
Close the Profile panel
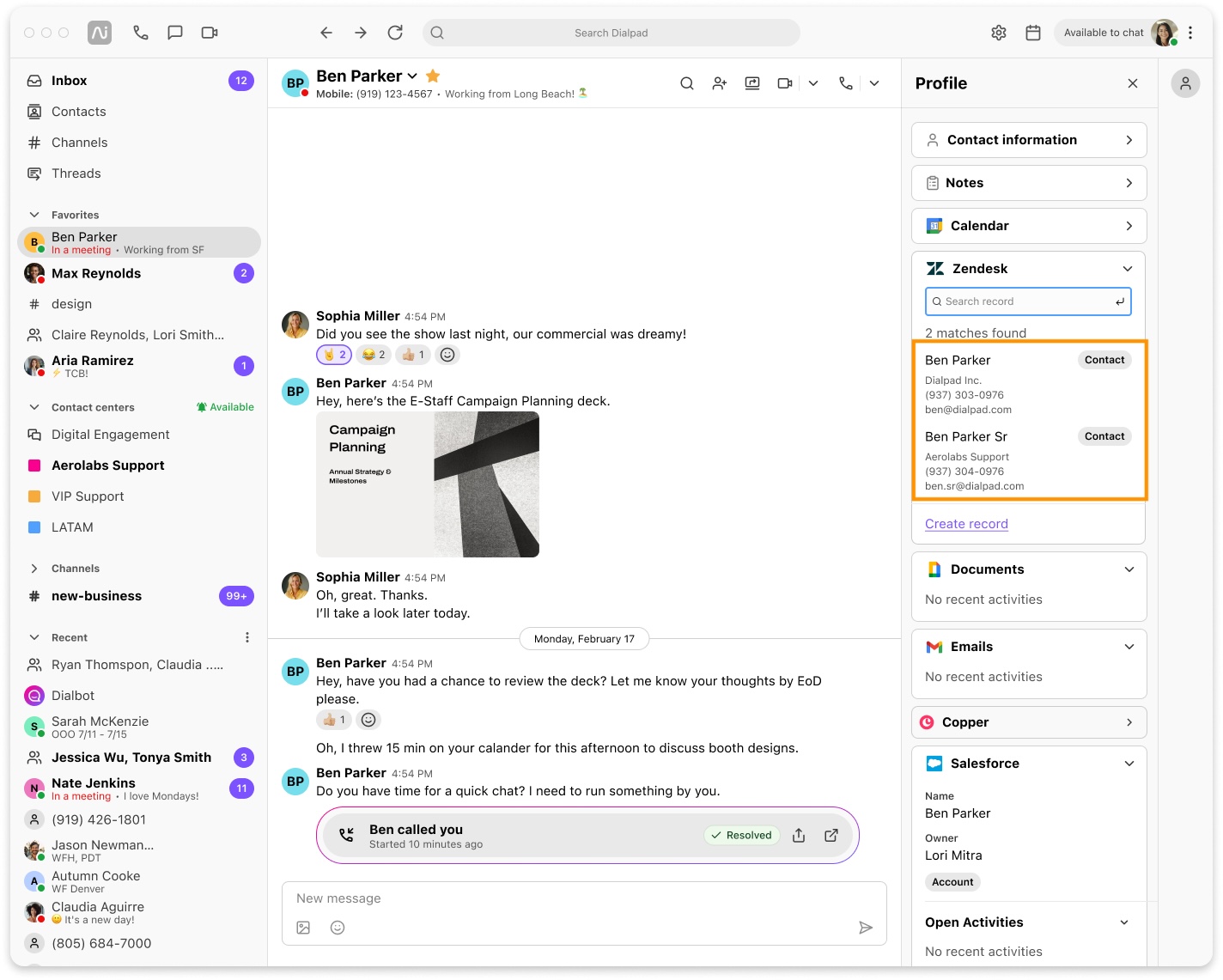click(1133, 83)
